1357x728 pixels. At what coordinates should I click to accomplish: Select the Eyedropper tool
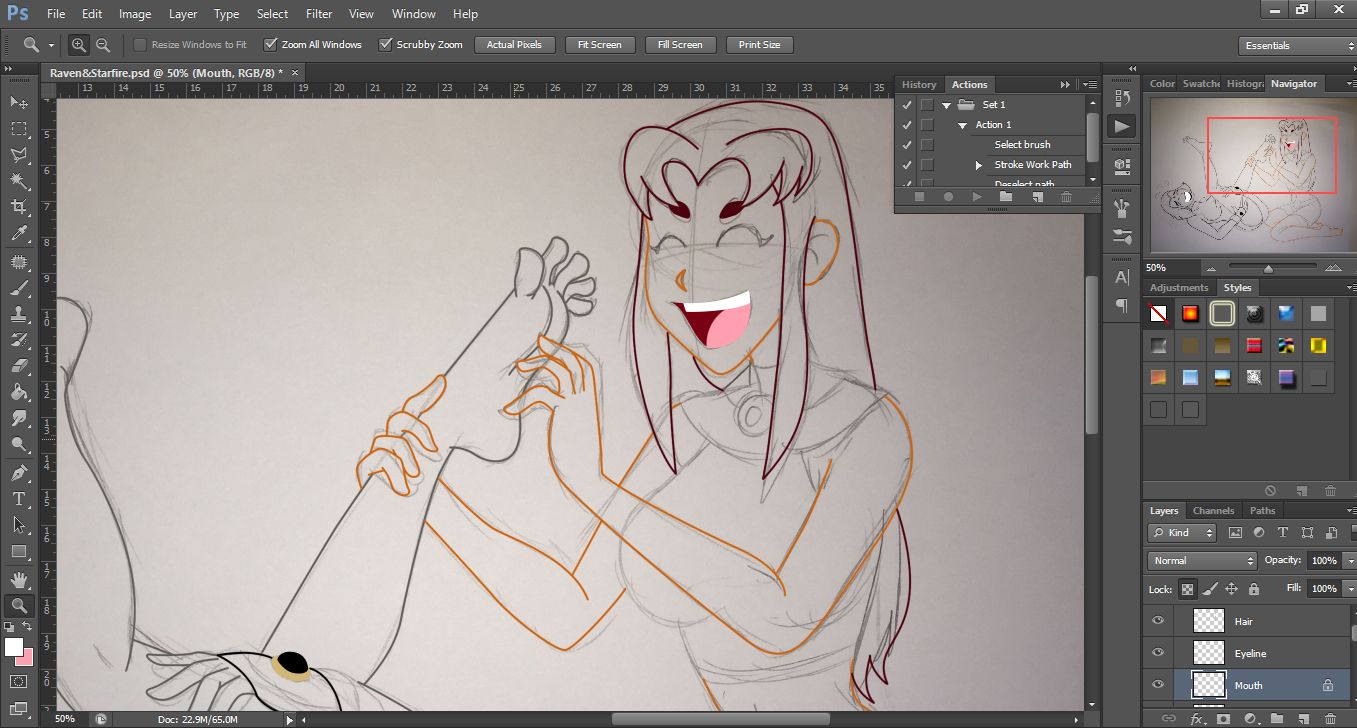19,233
